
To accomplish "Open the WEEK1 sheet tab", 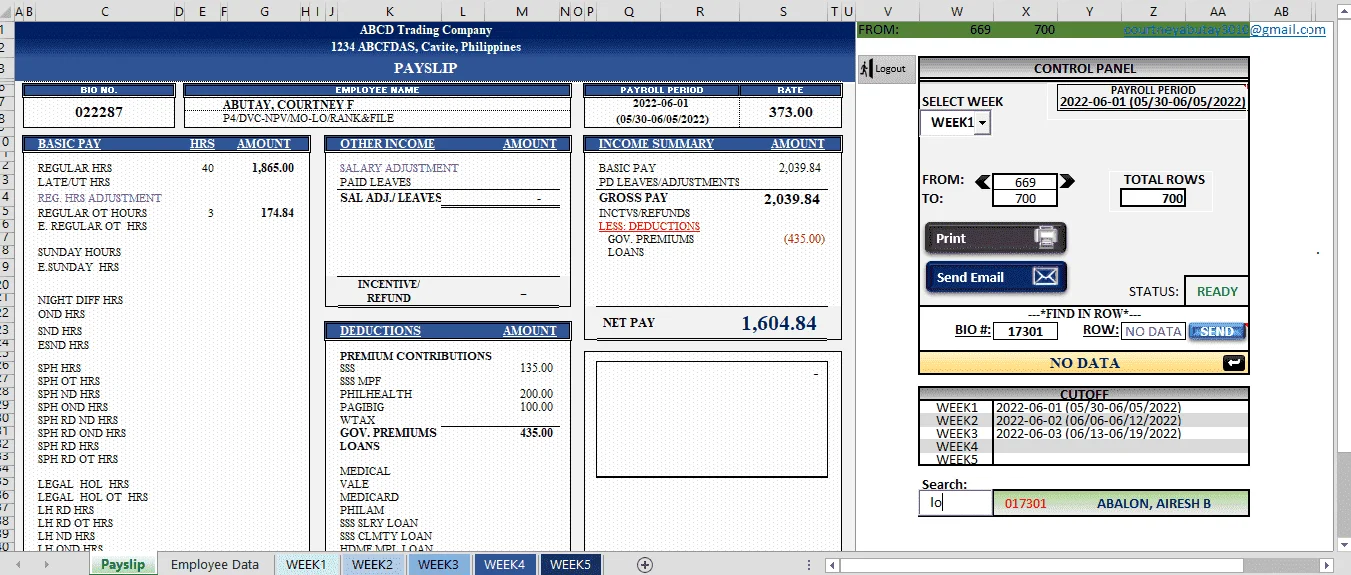I will point(306,565).
